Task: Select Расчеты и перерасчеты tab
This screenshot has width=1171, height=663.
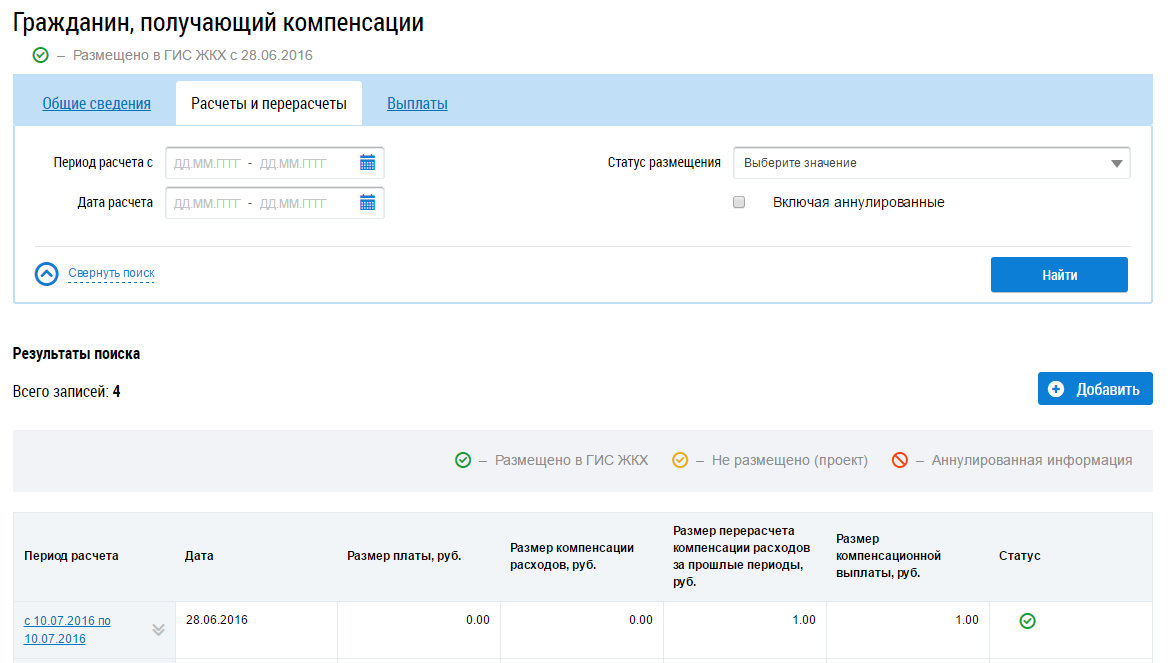Action: [x=268, y=103]
